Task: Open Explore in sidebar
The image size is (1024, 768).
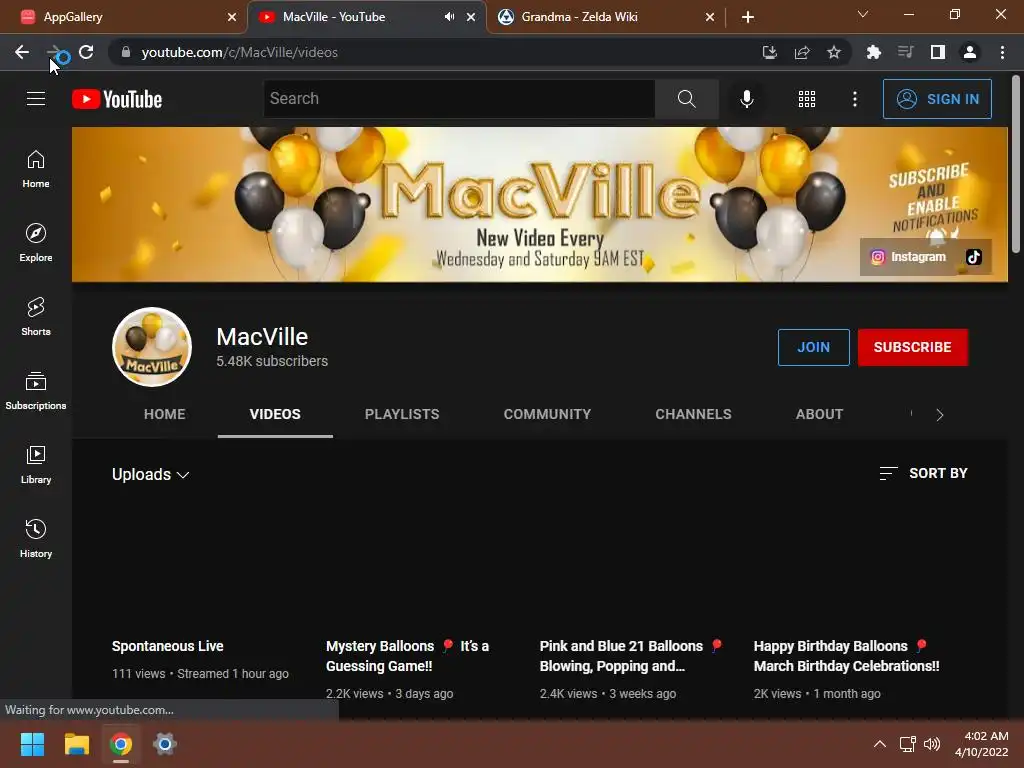Action: pos(36,243)
